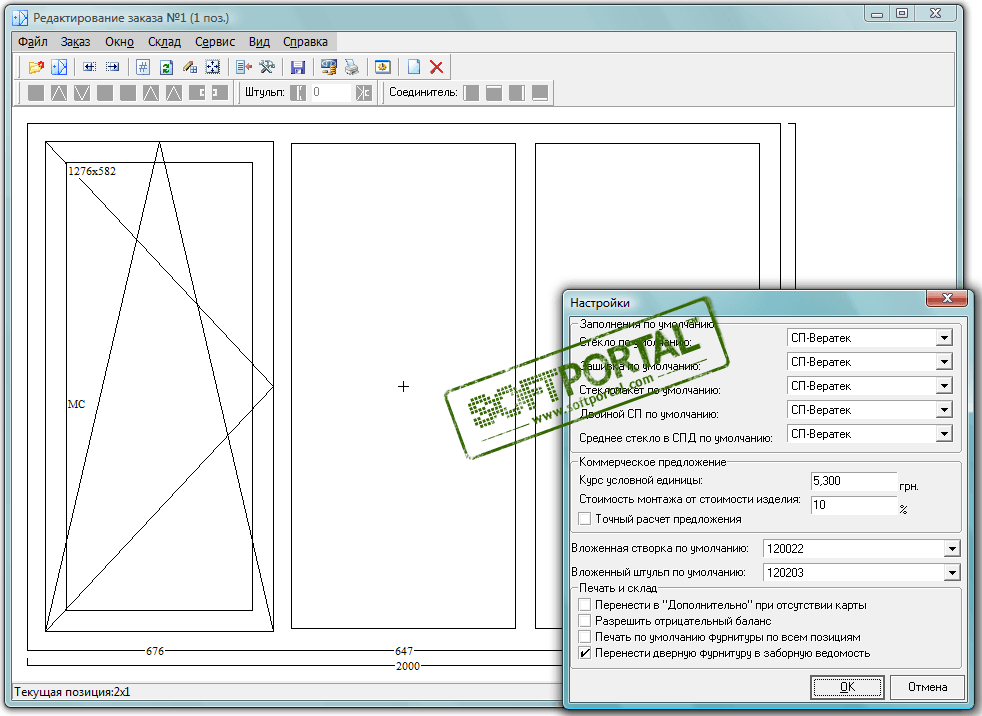
Task: Click the '647' width dimension
Action: 404,651
